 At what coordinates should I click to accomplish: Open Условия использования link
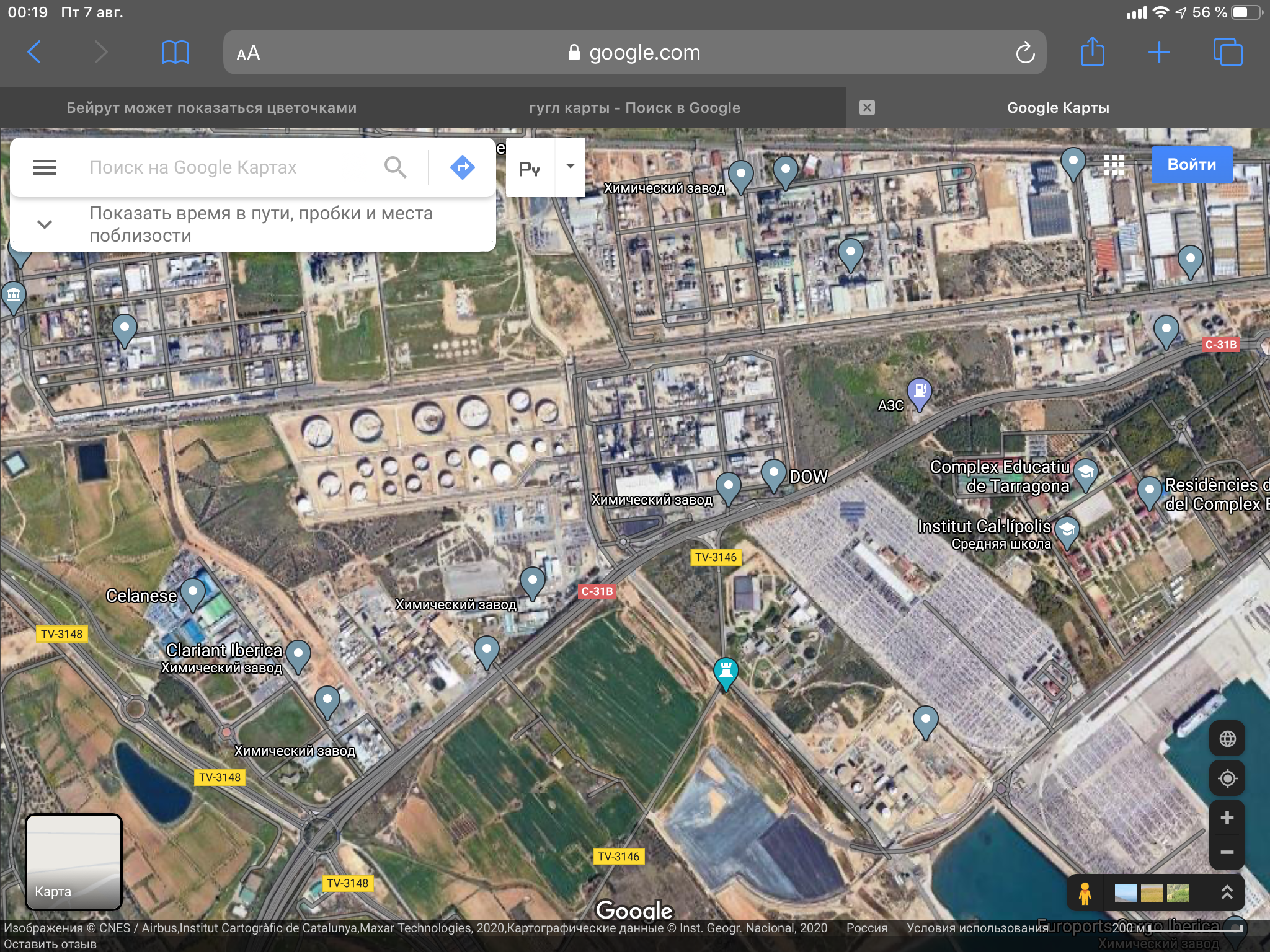[x=977, y=928]
